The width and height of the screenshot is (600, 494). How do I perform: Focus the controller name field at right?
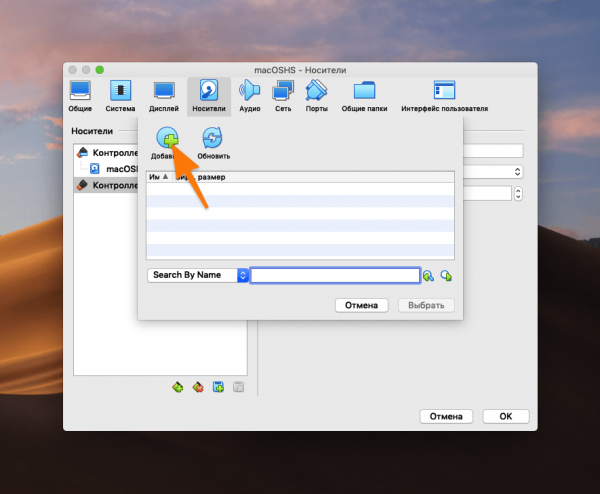[493, 151]
